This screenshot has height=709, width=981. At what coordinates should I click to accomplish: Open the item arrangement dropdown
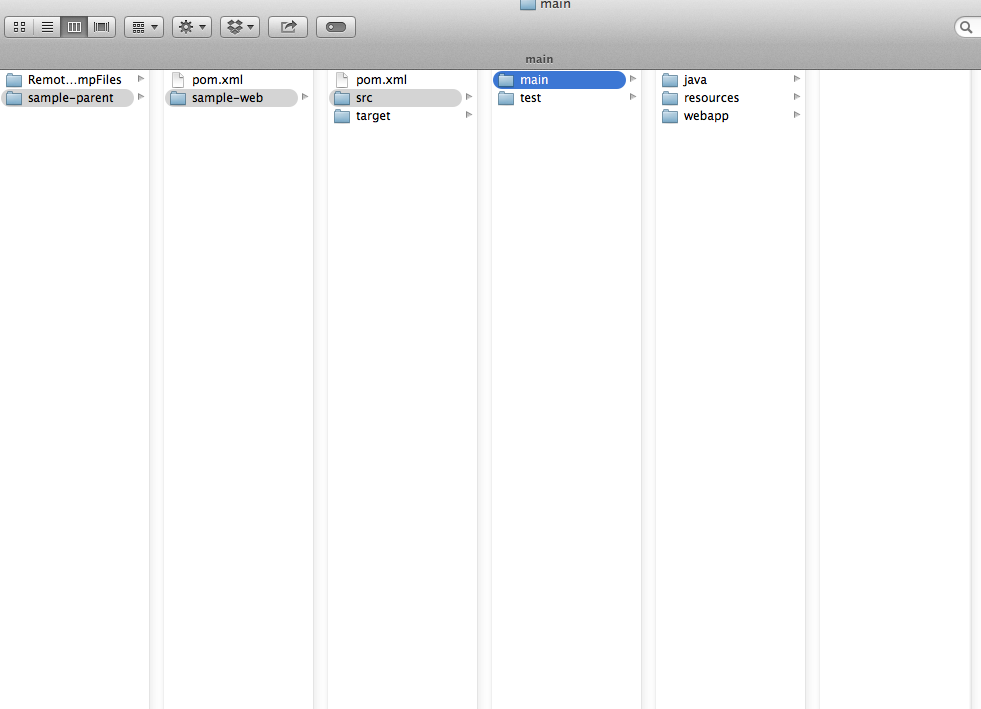coord(144,27)
